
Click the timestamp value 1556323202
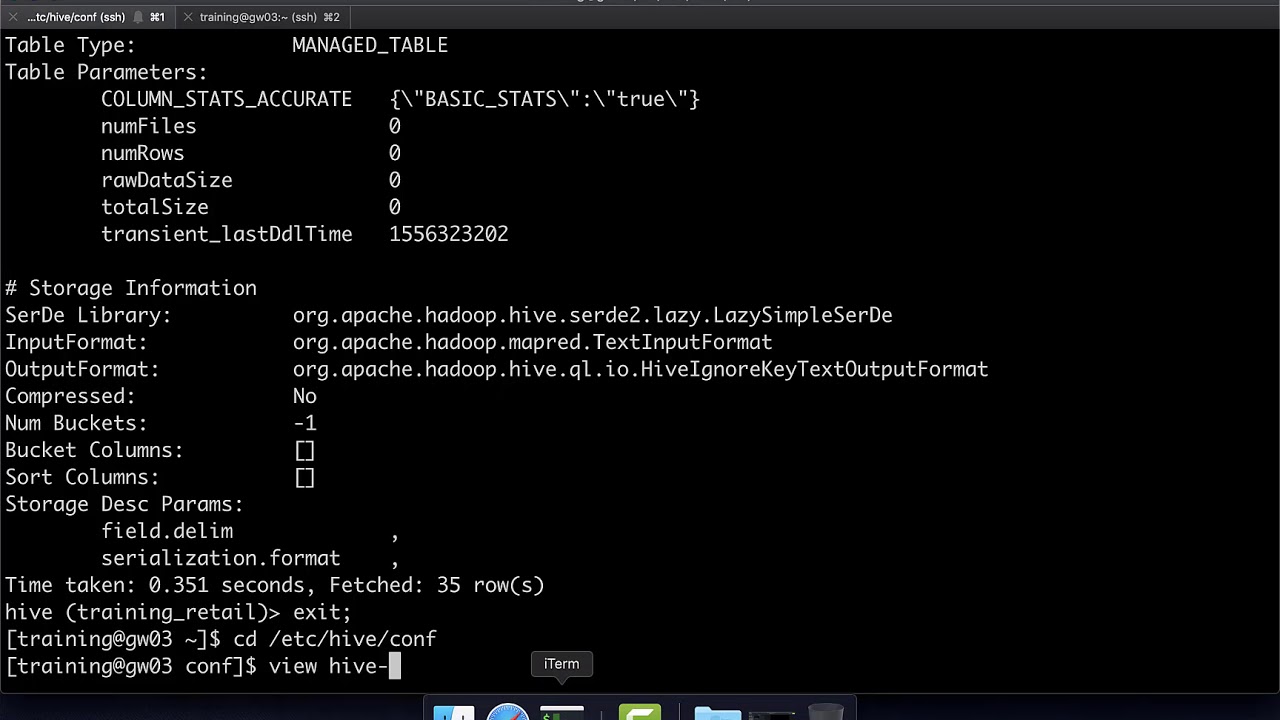[x=448, y=234]
